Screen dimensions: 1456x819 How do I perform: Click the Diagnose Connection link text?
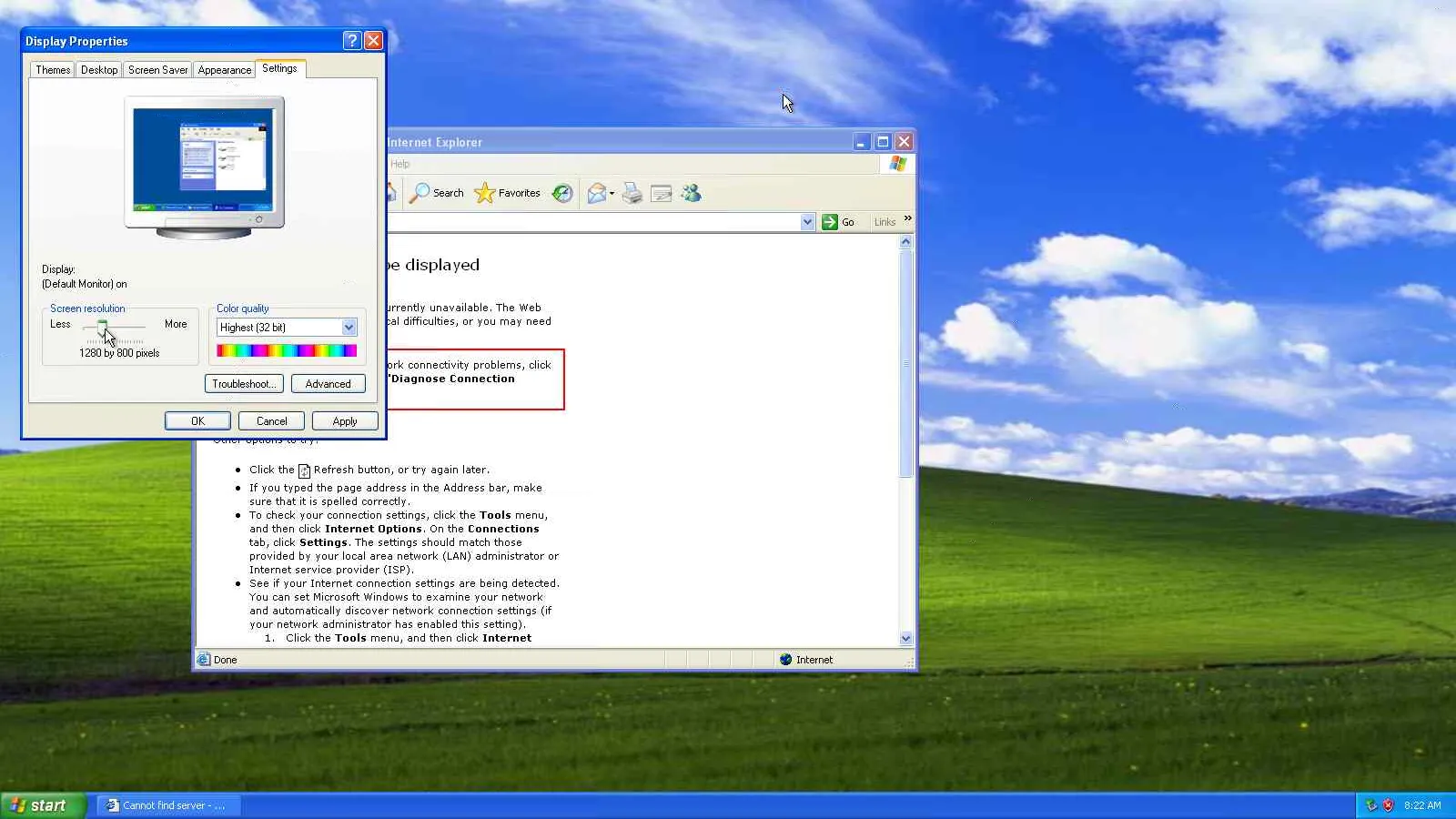pyautogui.click(x=453, y=379)
